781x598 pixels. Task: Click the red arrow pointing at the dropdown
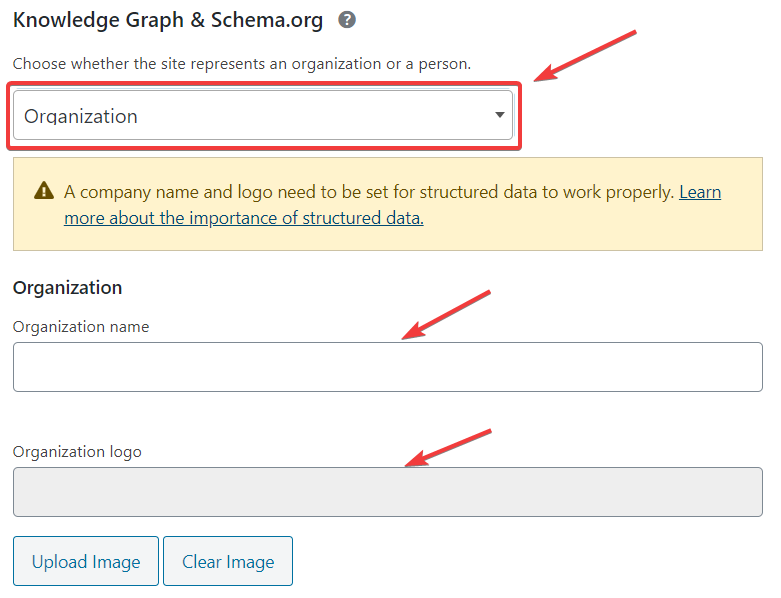coord(585,56)
